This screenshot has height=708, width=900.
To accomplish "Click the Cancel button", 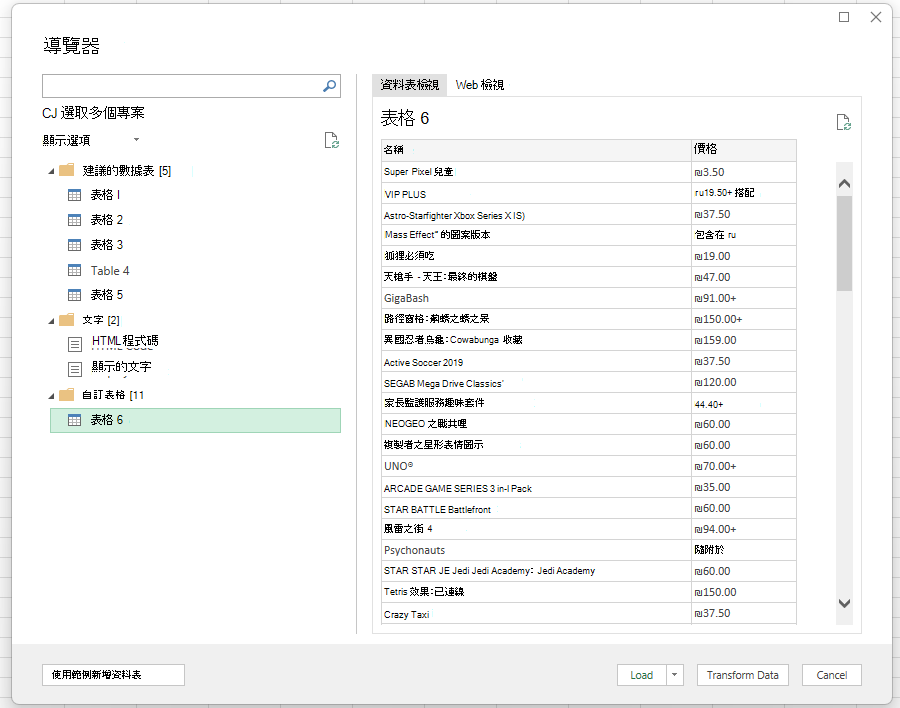I will [x=832, y=675].
